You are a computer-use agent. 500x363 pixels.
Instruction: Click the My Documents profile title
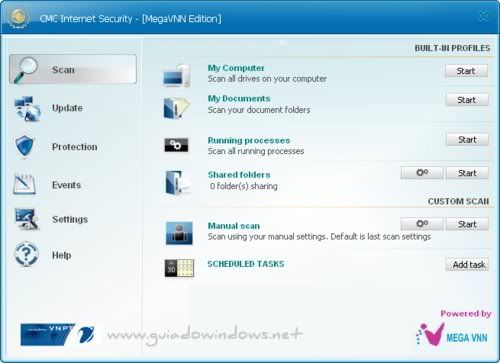[x=239, y=99]
